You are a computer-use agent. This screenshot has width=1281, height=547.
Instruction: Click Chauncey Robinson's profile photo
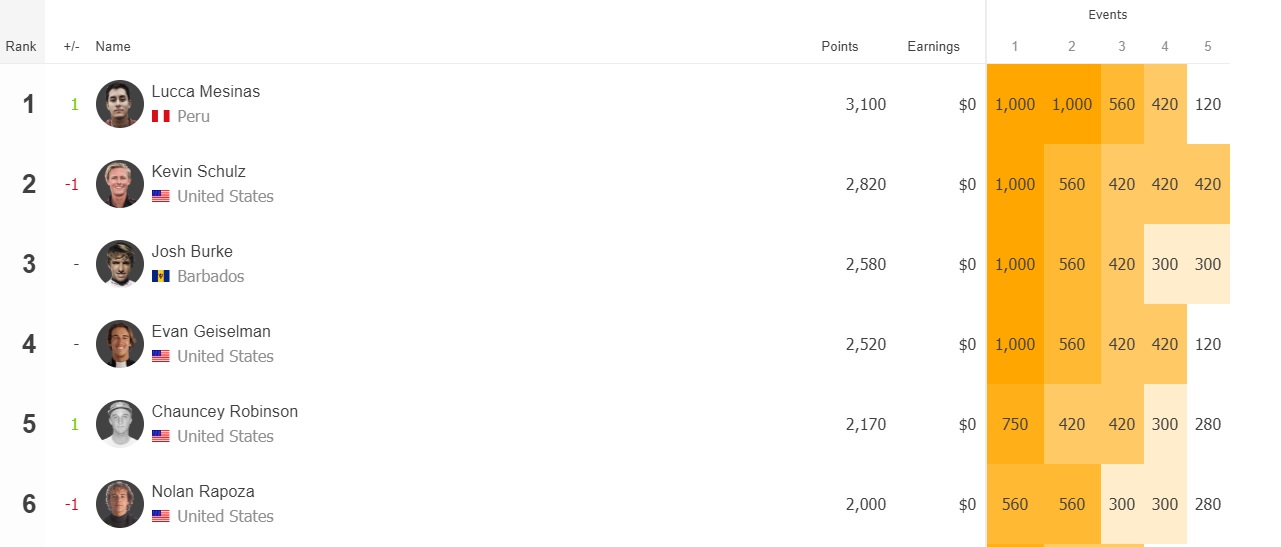pos(120,424)
